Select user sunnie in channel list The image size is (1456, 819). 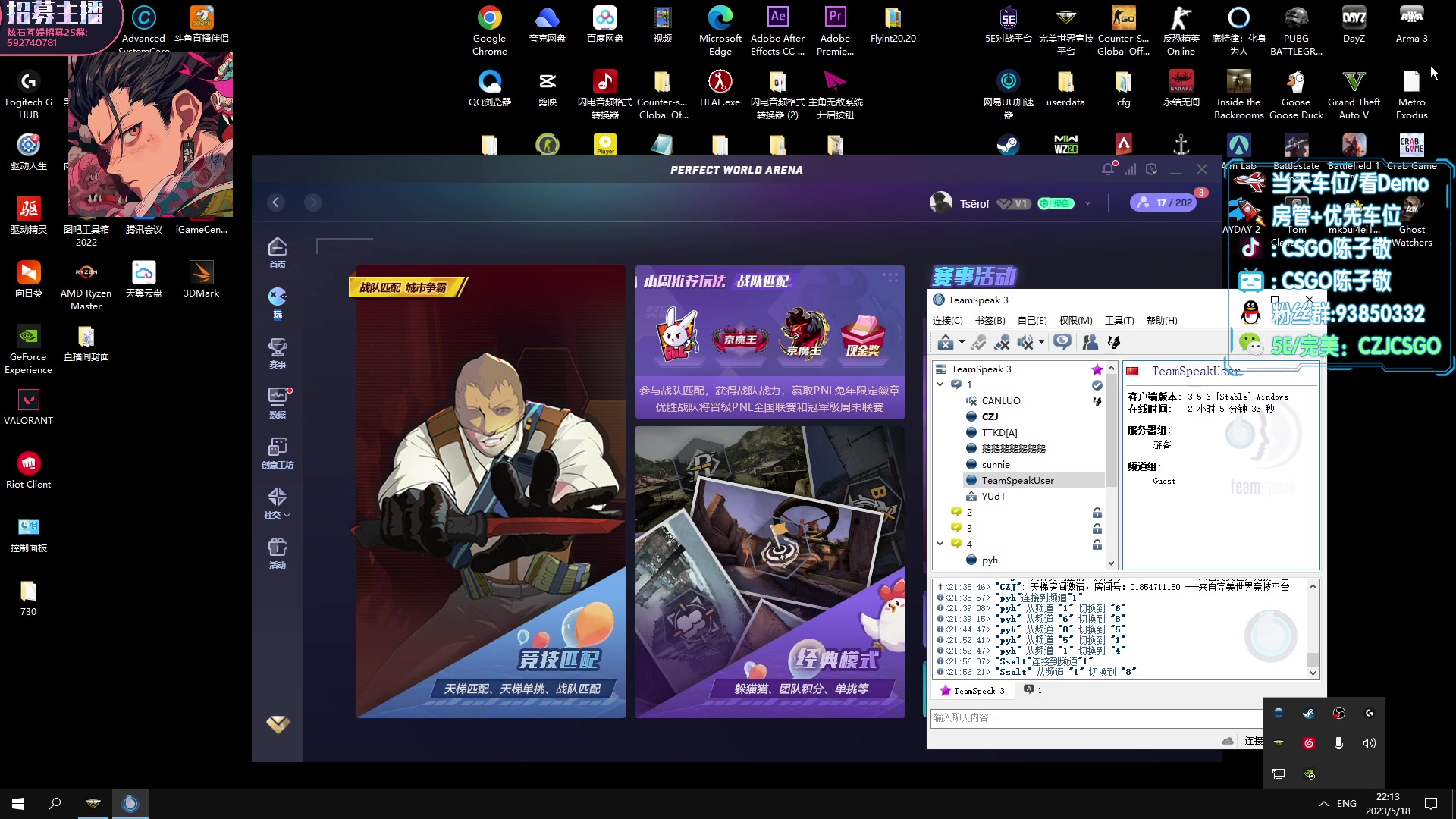tap(995, 465)
